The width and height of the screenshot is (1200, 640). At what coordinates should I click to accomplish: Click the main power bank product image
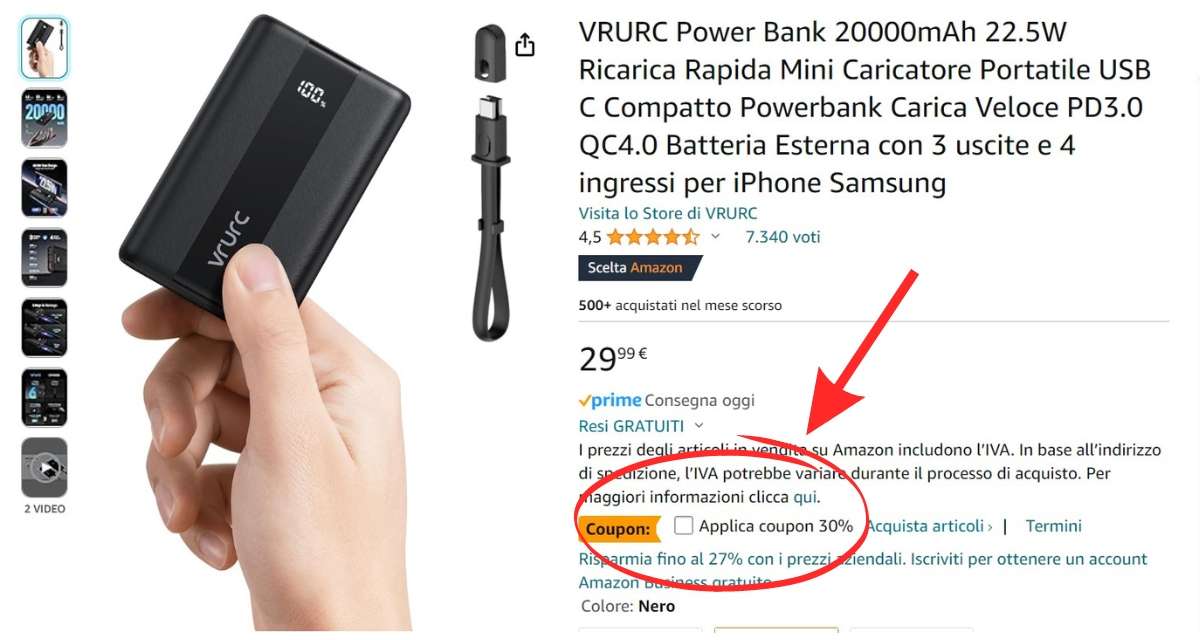265,320
